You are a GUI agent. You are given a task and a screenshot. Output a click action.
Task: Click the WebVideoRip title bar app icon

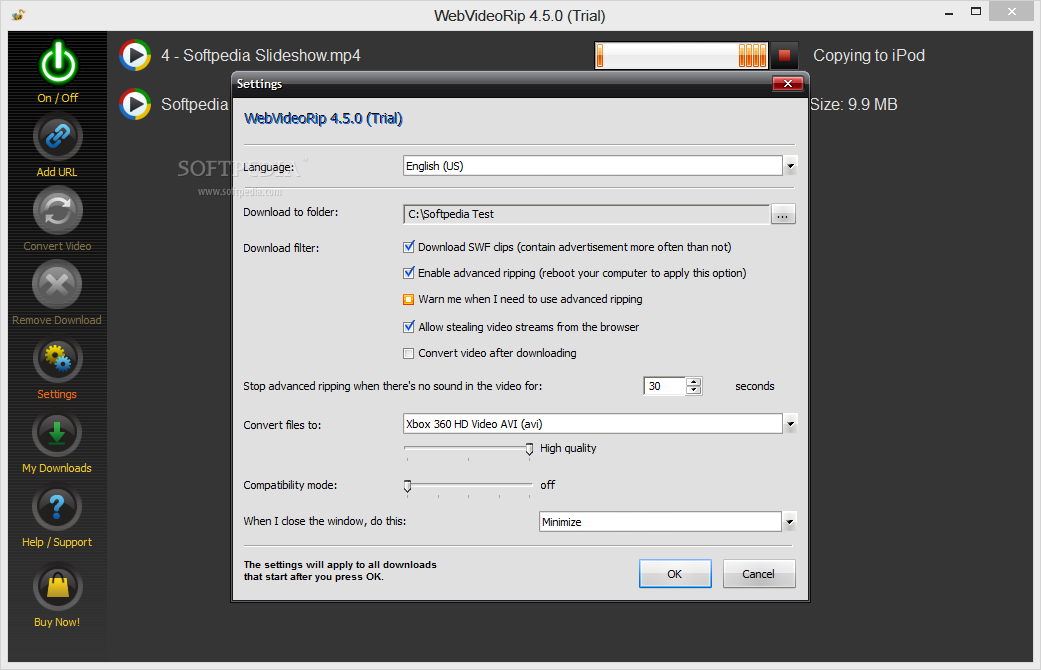tap(19, 15)
